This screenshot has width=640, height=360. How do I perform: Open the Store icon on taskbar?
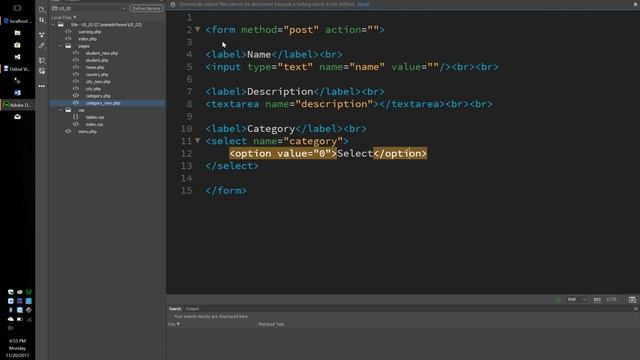point(17,45)
